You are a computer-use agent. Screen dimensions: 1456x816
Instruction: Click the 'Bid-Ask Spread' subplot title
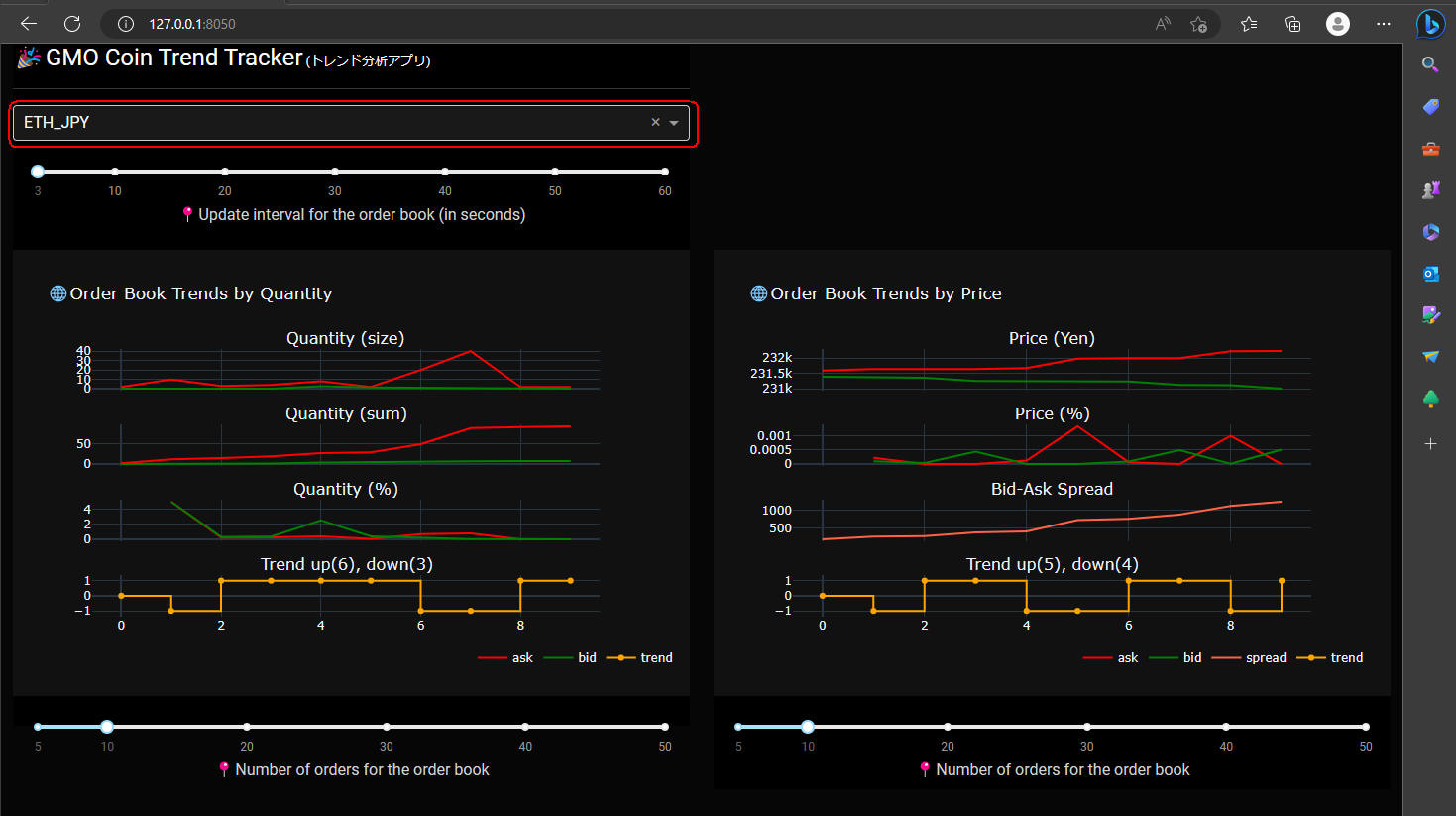1052,489
